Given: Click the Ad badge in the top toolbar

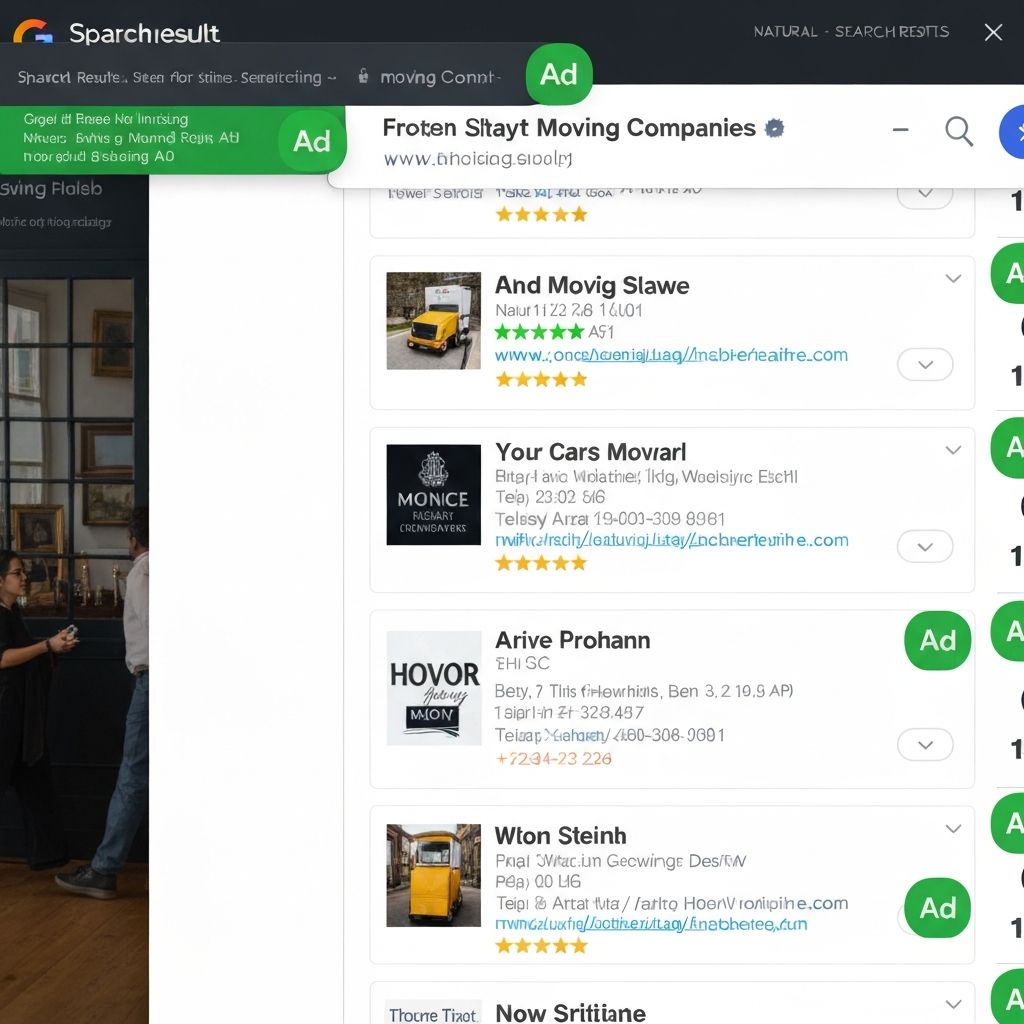Looking at the screenshot, I should click(559, 75).
